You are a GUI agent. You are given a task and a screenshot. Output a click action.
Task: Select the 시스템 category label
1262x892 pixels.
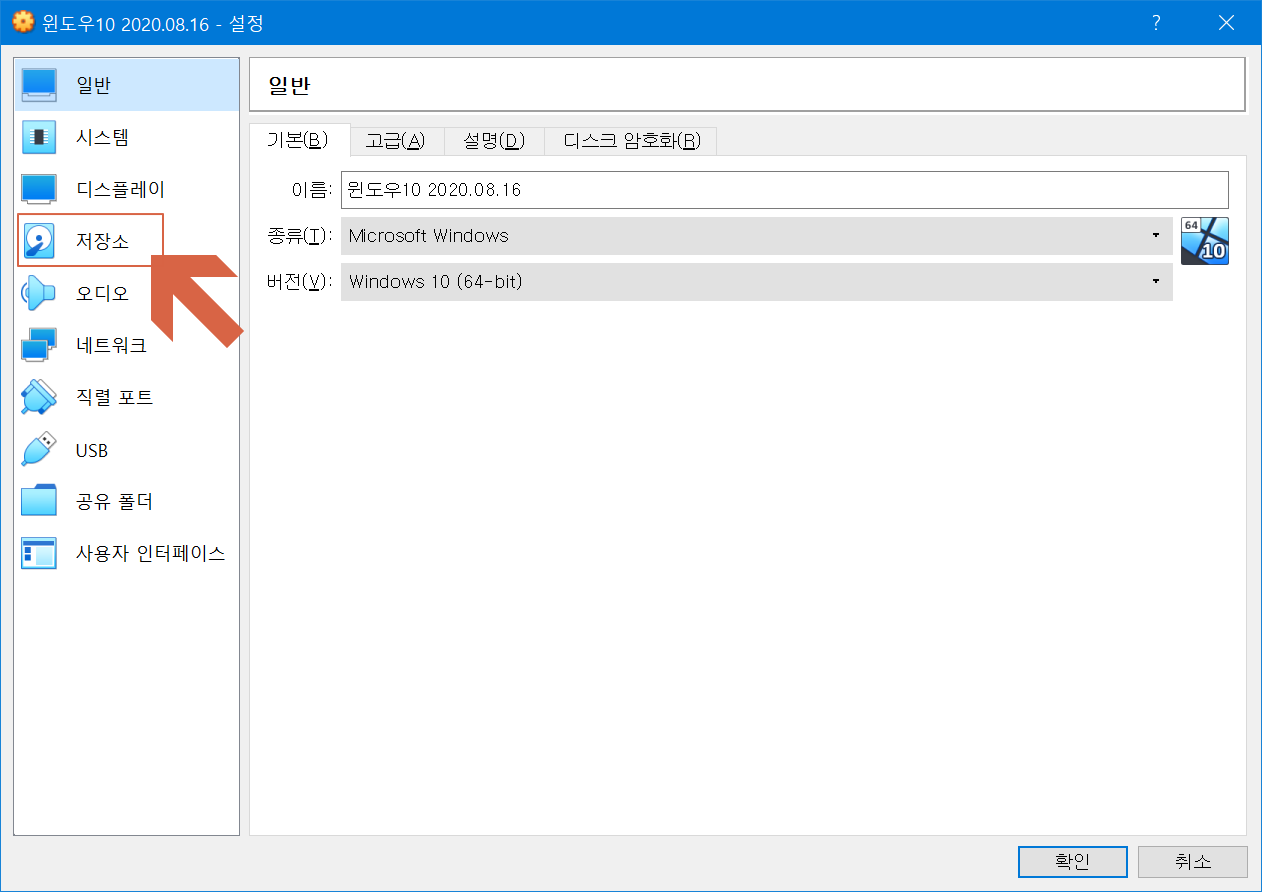coord(102,137)
